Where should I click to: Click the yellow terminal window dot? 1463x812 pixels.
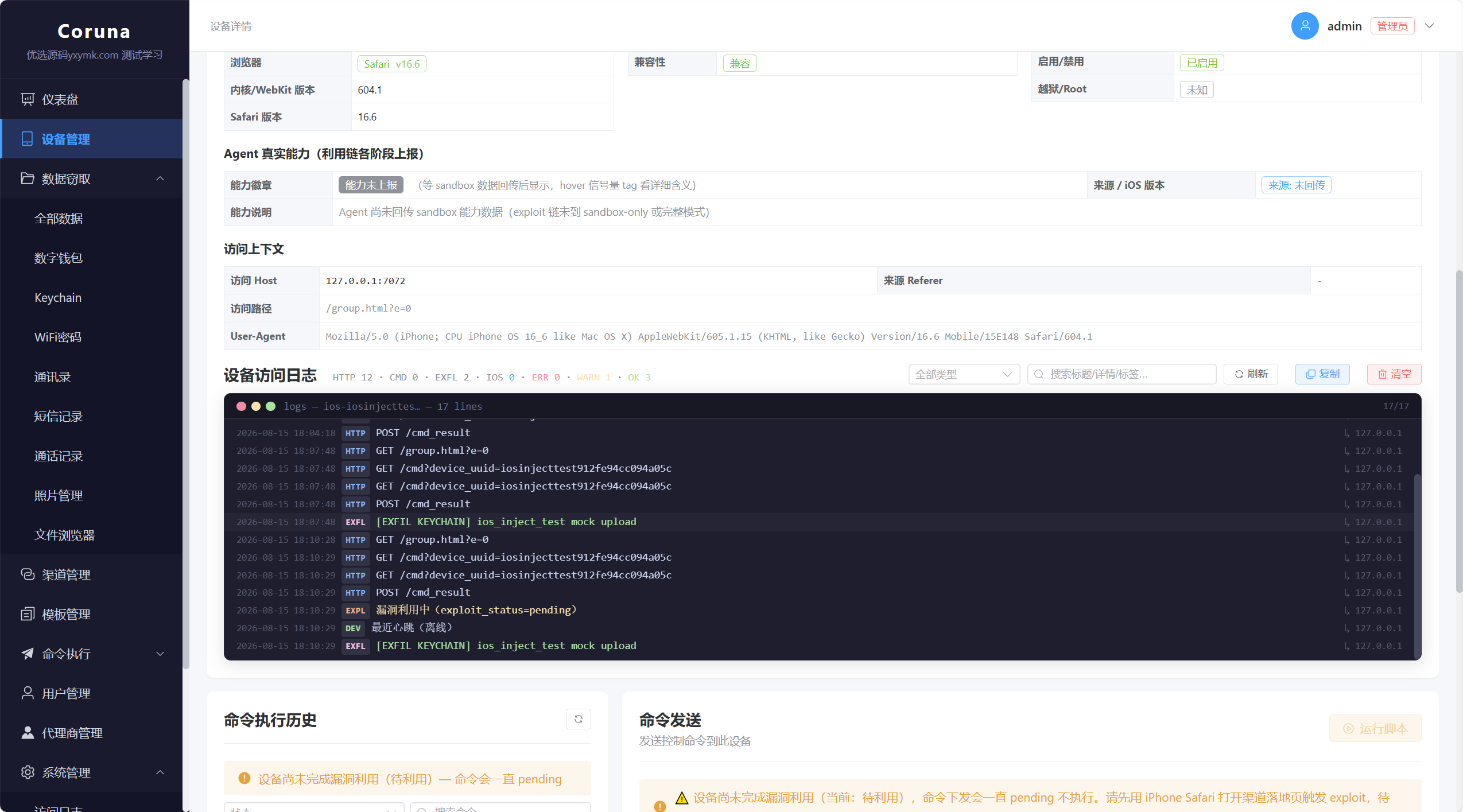[256, 406]
